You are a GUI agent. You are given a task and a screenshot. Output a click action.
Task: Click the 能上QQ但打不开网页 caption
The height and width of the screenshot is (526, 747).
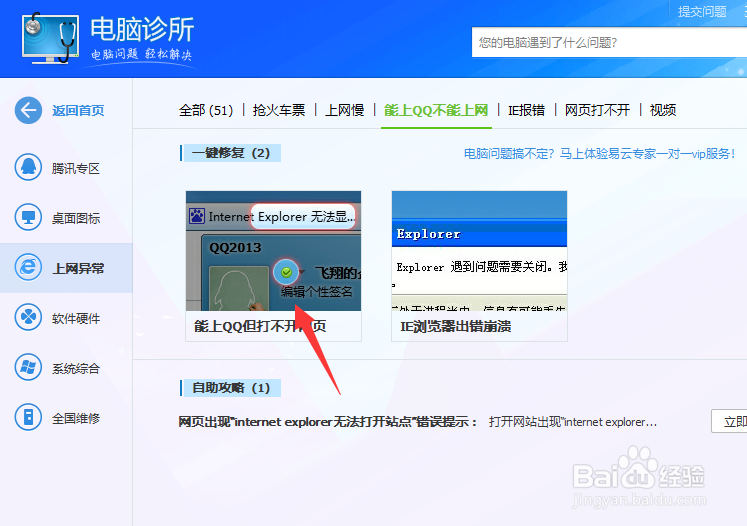(260, 326)
